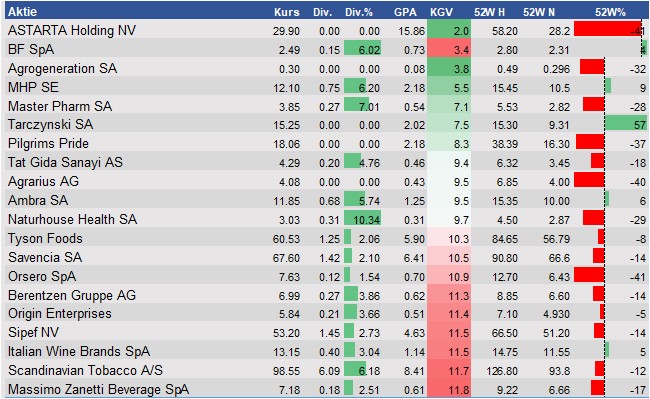Open Massimo Zanetti Beverage SpA entry
Screen dimensions: 650x399
coord(99,389)
